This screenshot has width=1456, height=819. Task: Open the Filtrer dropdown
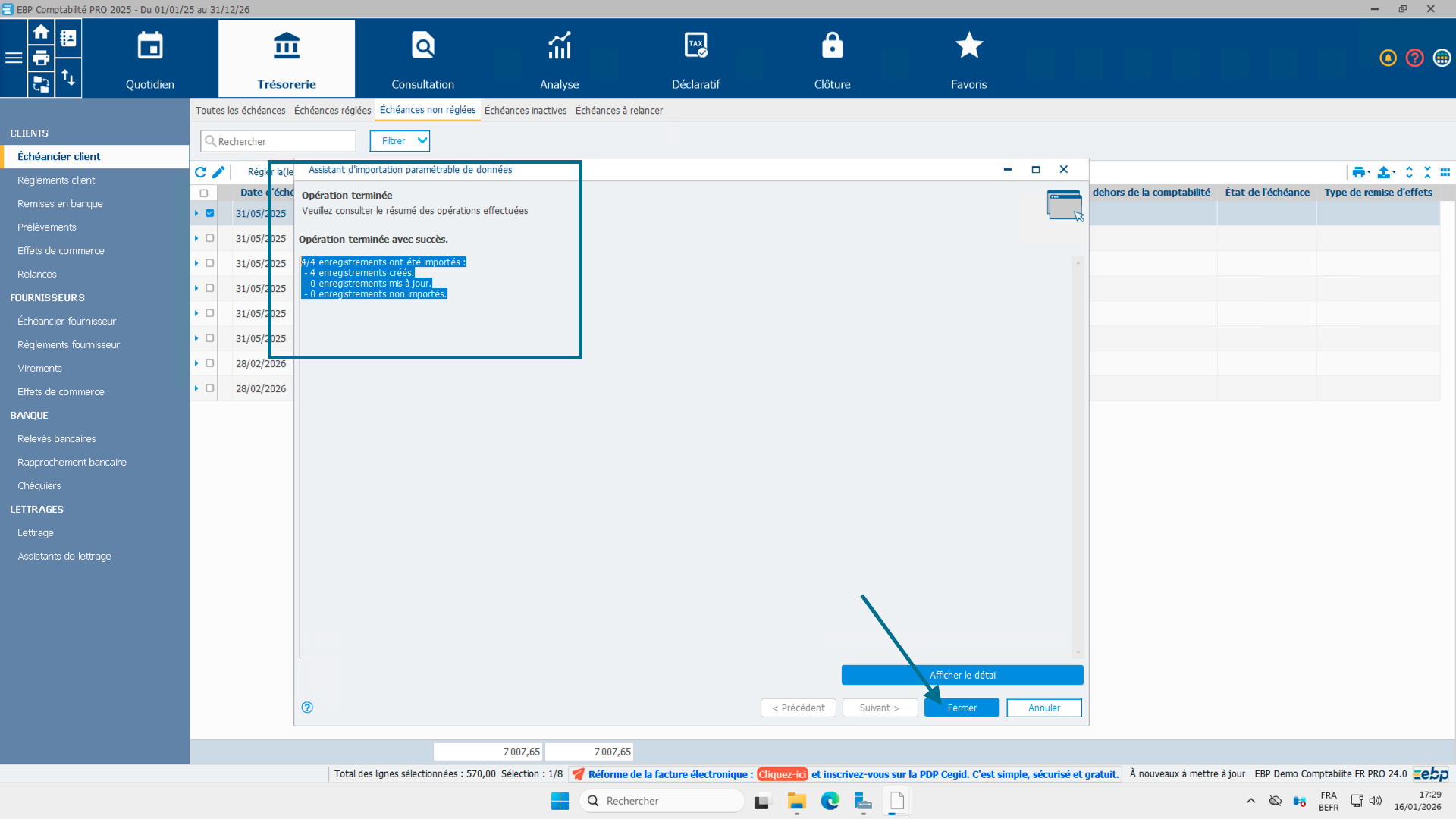click(400, 141)
